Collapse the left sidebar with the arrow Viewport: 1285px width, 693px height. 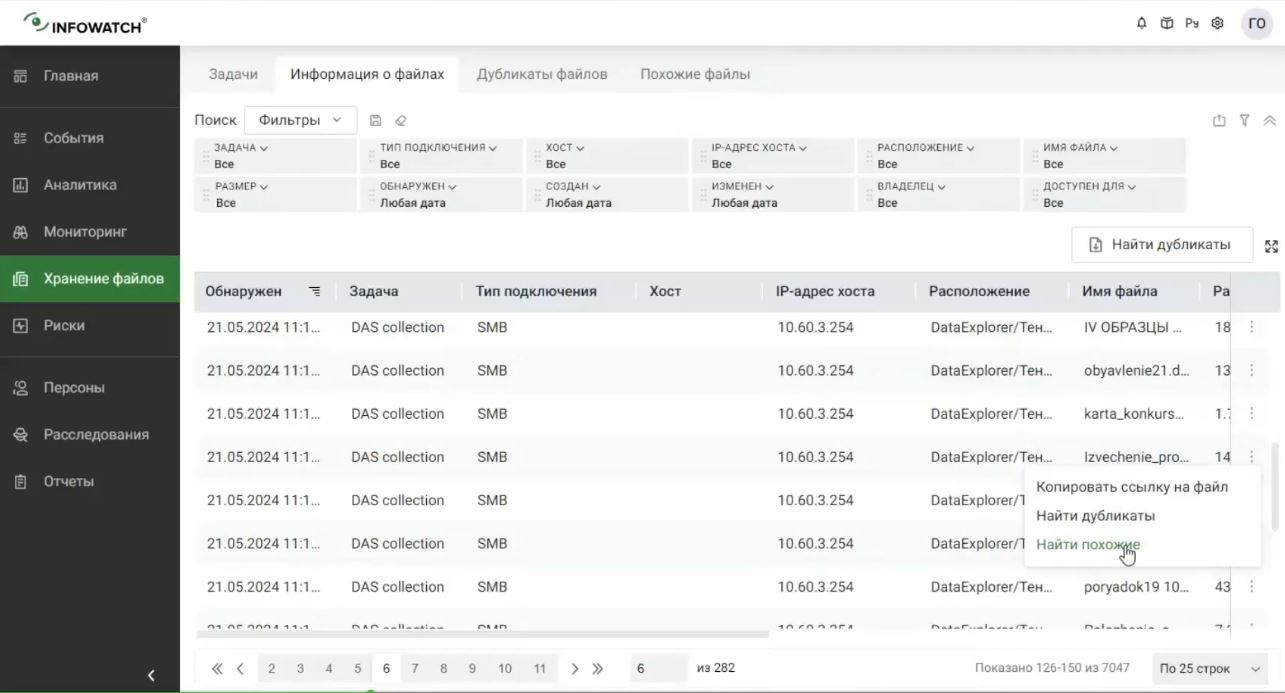tap(151, 675)
